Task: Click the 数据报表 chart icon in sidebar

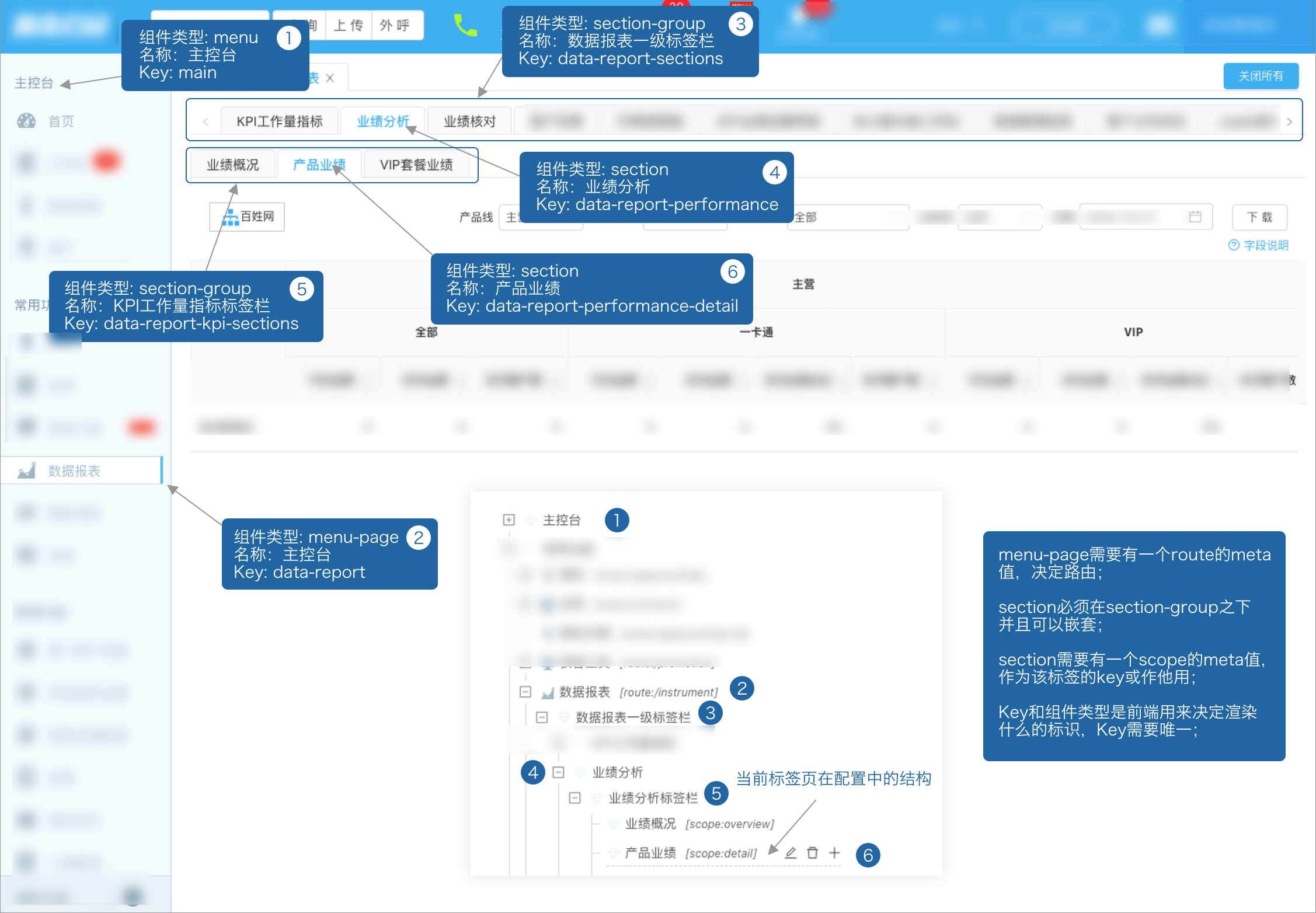Action: (x=26, y=471)
